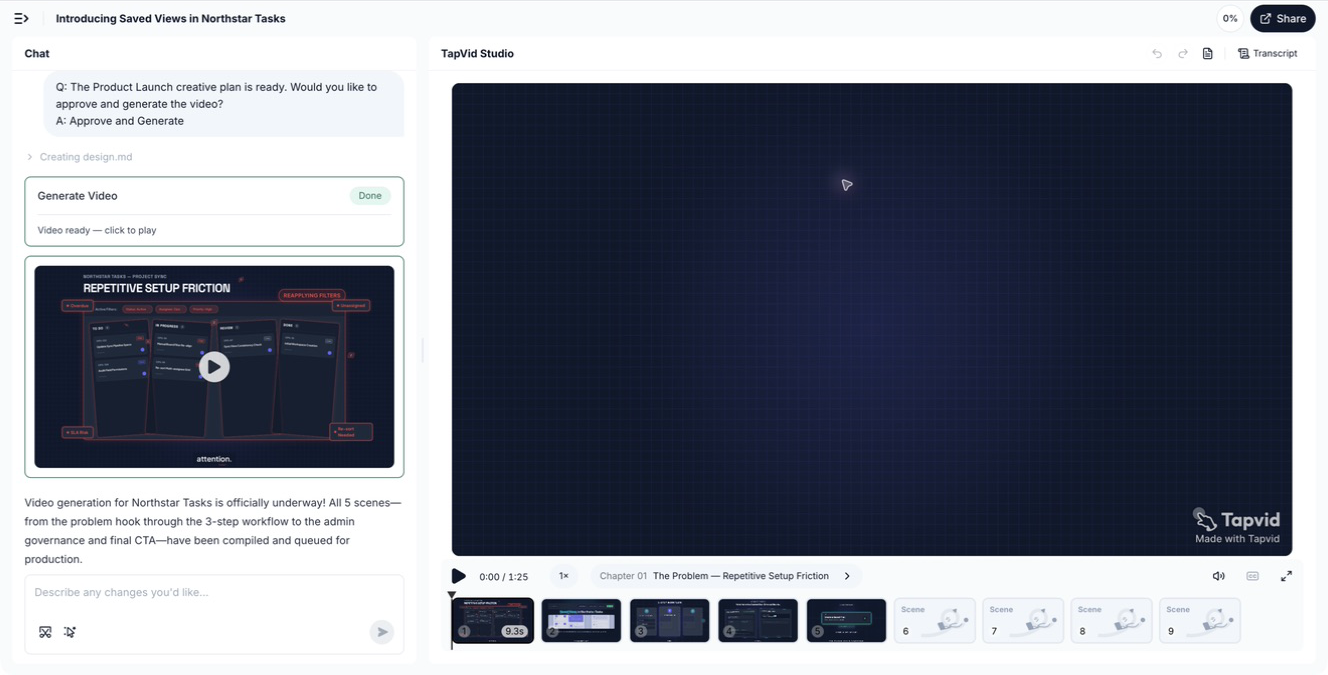The width and height of the screenshot is (1328, 675).
Task: Select scene 3 thumbnail
Action: [670, 620]
